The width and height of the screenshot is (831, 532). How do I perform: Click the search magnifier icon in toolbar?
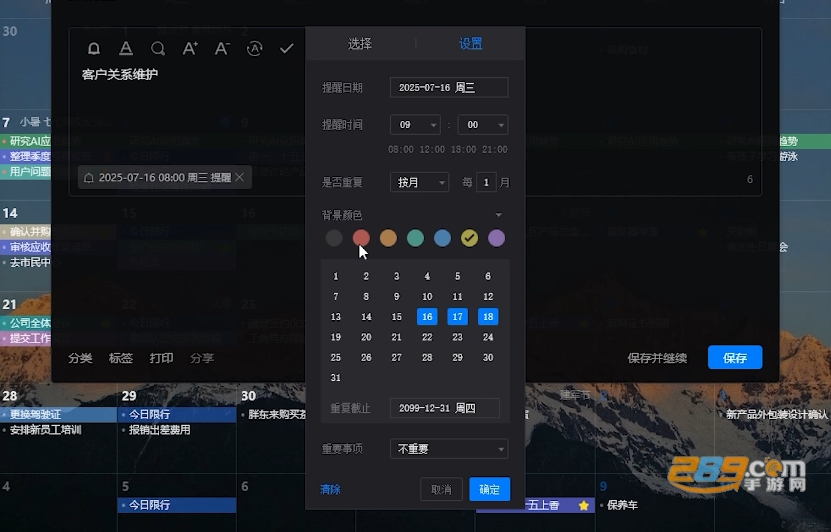coord(157,49)
